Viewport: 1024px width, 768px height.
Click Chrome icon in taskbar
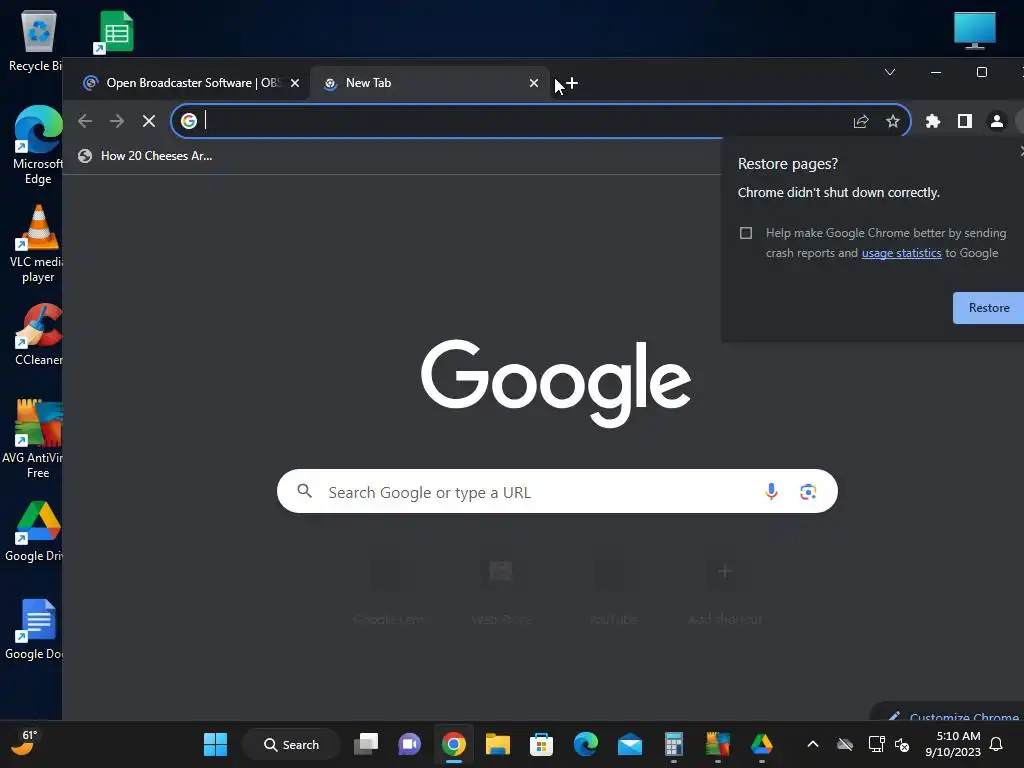point(453,744)
